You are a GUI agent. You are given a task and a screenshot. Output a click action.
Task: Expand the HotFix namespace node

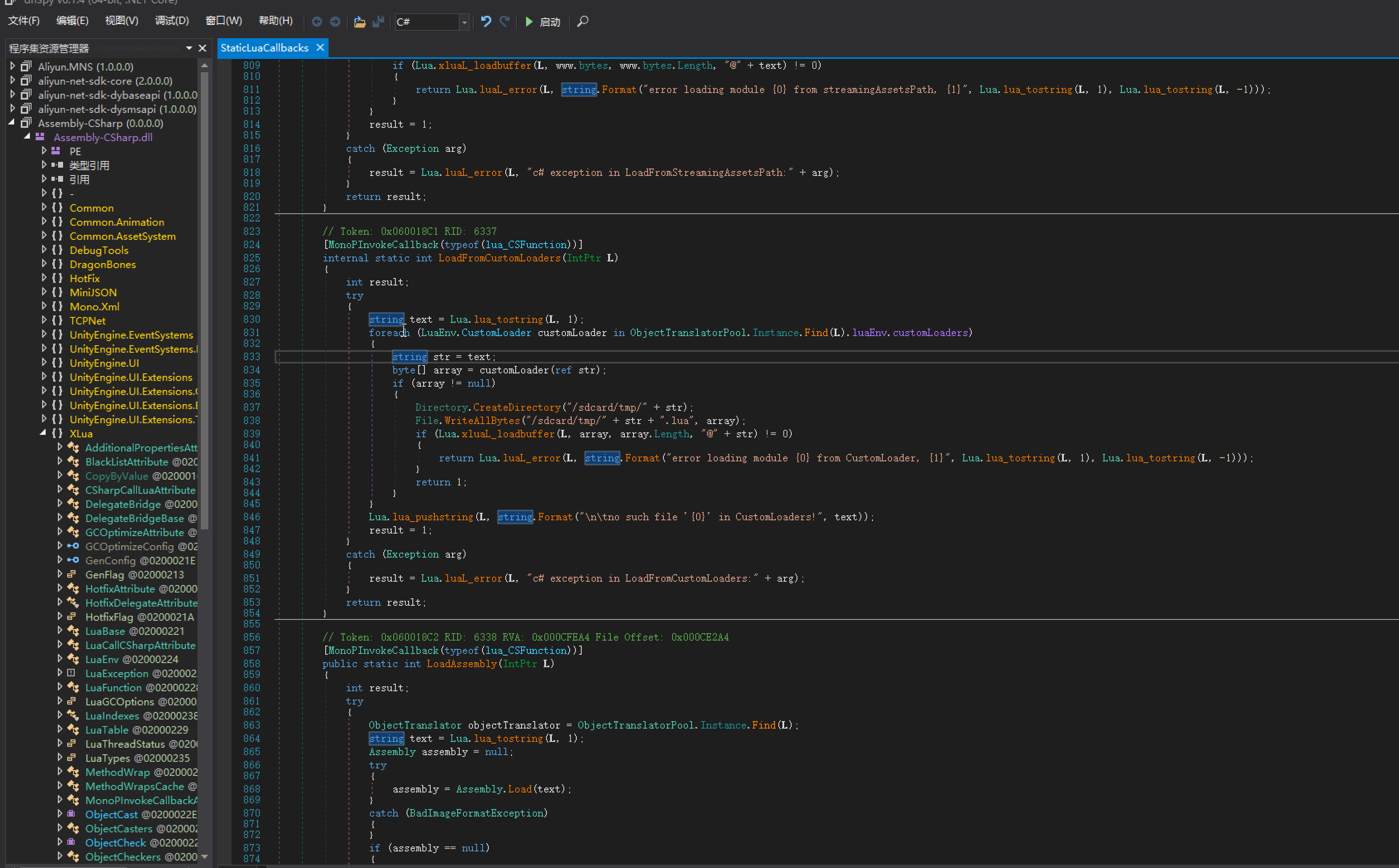coord(44,278)
